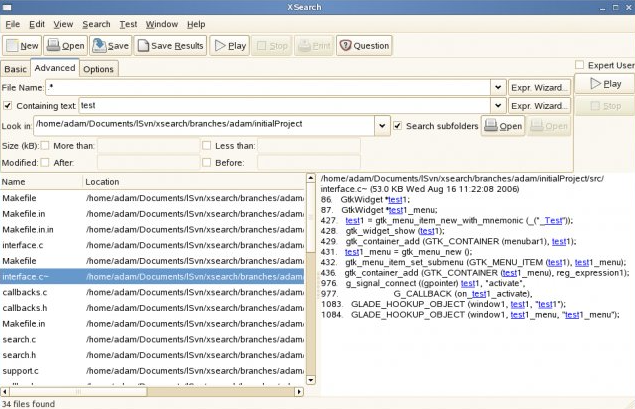
Task: Enable Size More than checkbox
Action: (x=45, y=145)
